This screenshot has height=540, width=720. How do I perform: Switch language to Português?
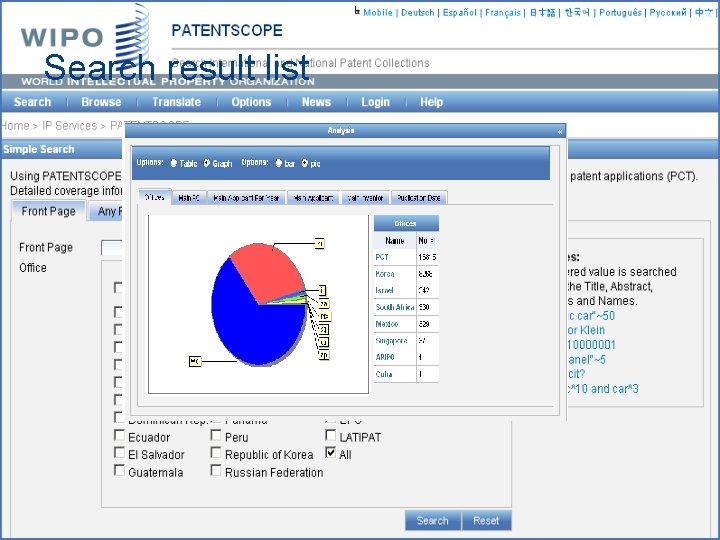620,13
